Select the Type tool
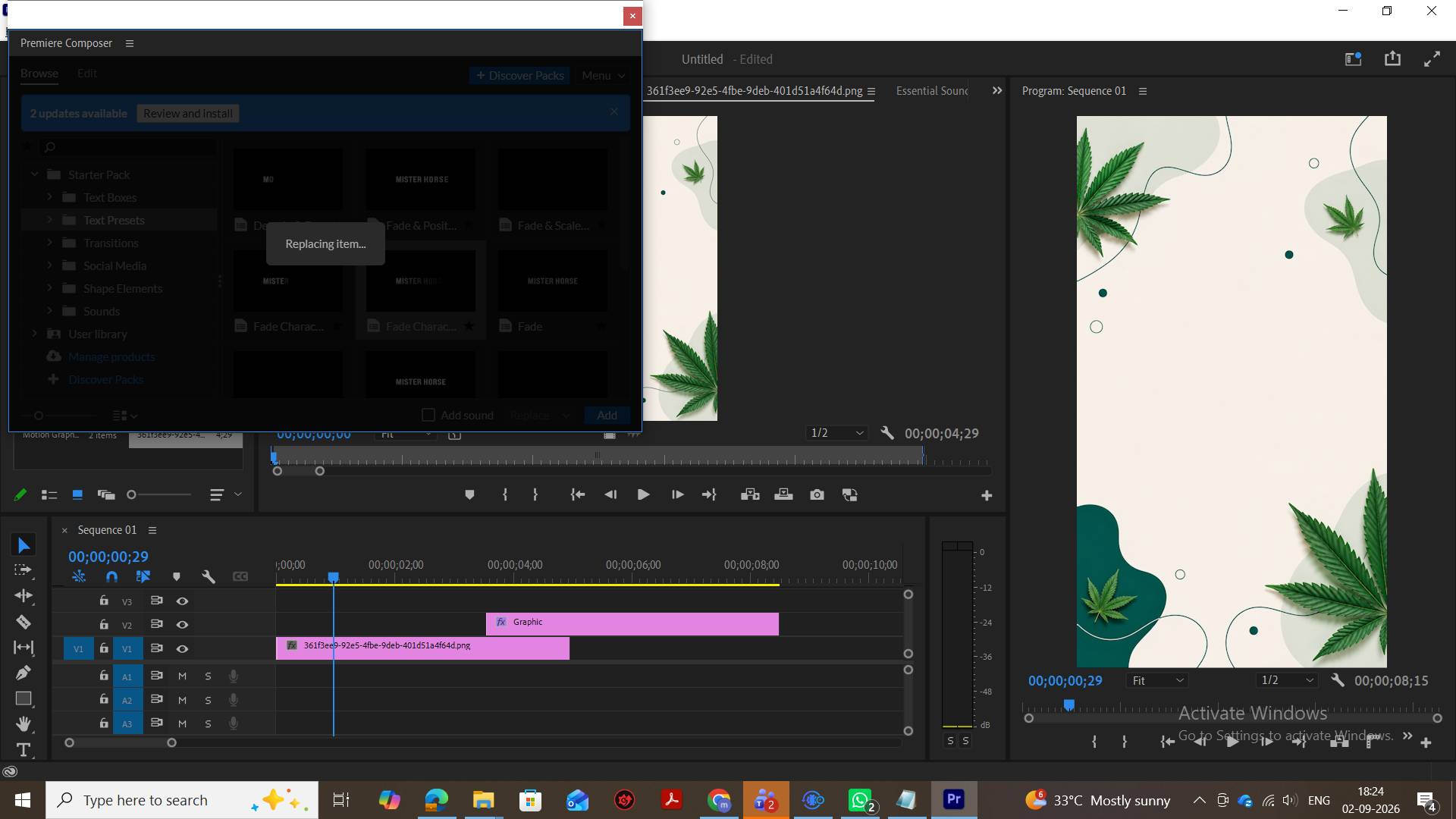Image resolution: width=1456 pixels, height=819 pixels. (24, 749)
